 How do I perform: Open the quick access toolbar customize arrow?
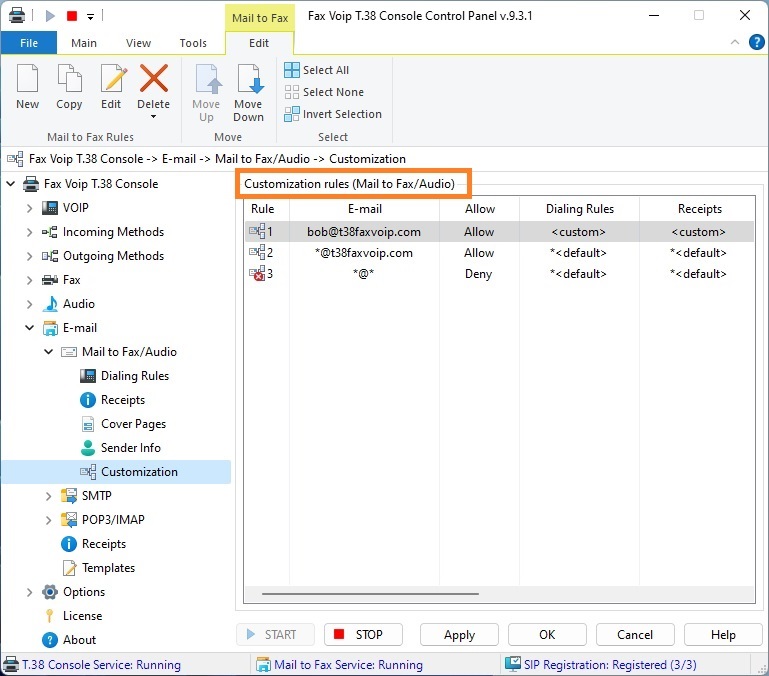point(91,17)
